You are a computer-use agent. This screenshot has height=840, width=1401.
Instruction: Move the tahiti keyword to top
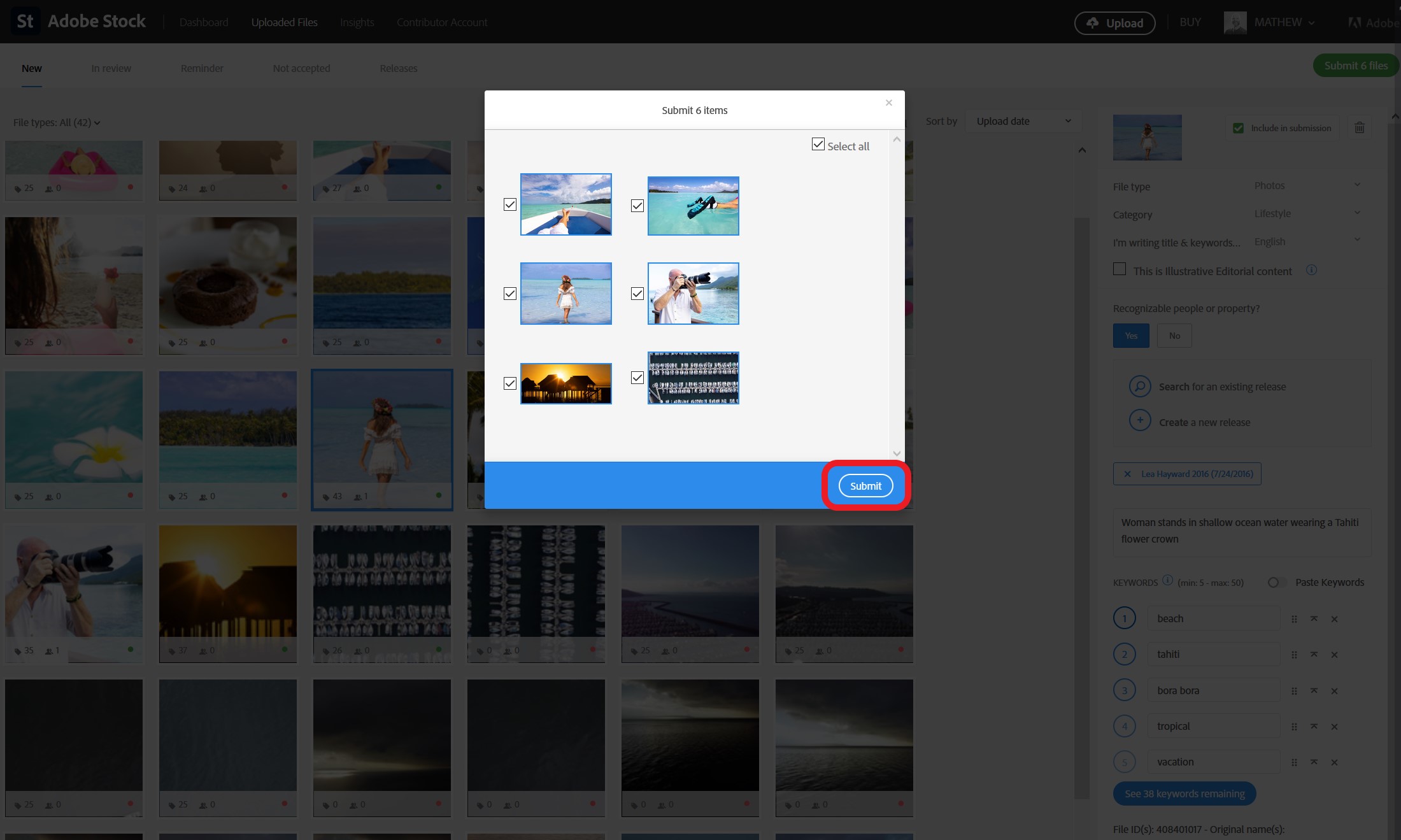coord(1314,655)
